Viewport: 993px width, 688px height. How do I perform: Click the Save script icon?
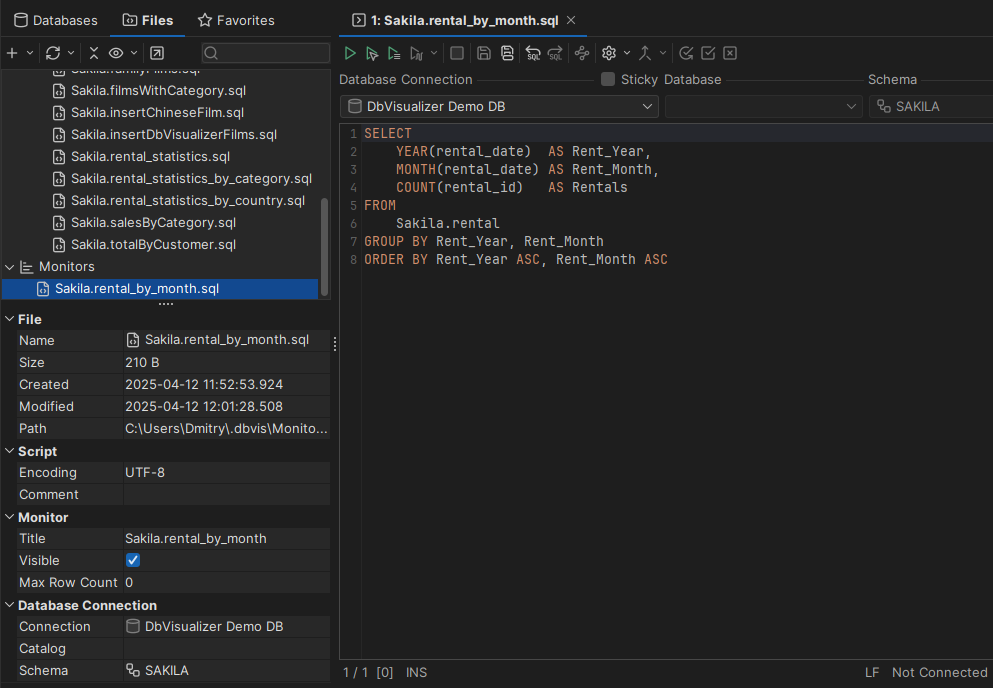[483, 52]
